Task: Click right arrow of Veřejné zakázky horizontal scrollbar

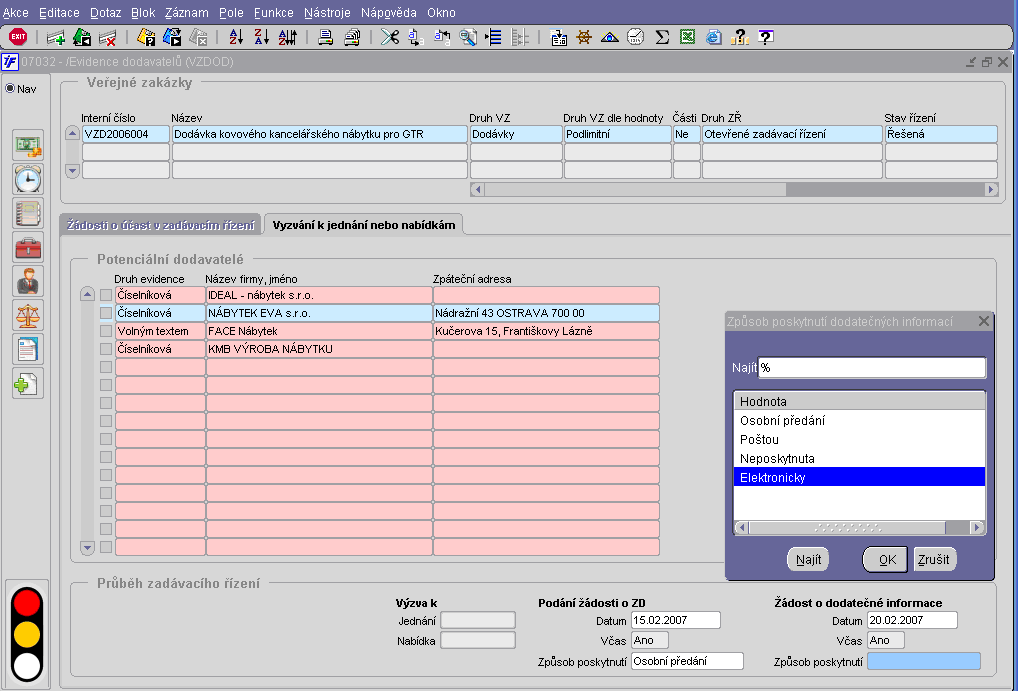Action: point(991,190)
